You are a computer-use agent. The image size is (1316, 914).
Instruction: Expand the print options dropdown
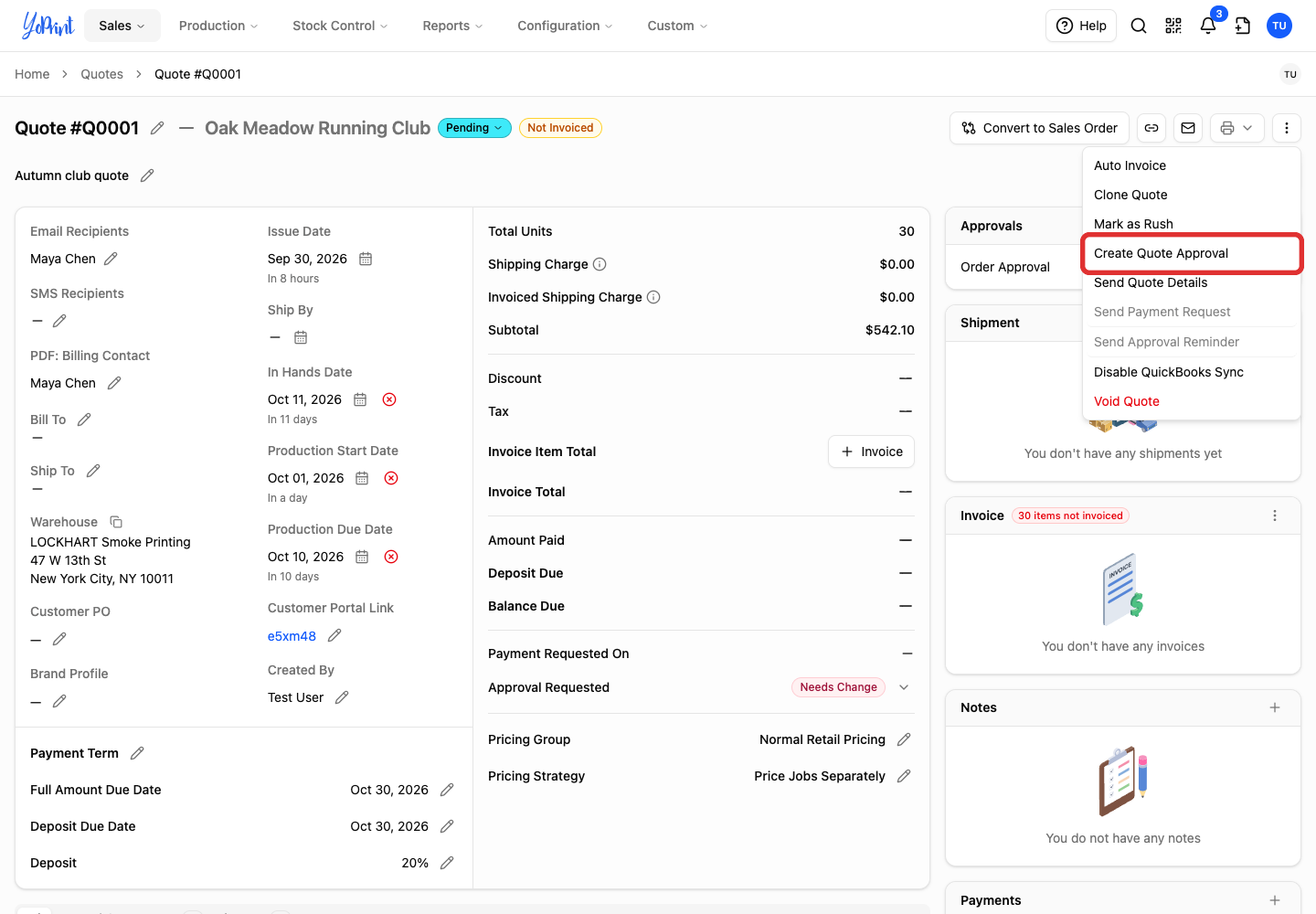[1237, 128]
